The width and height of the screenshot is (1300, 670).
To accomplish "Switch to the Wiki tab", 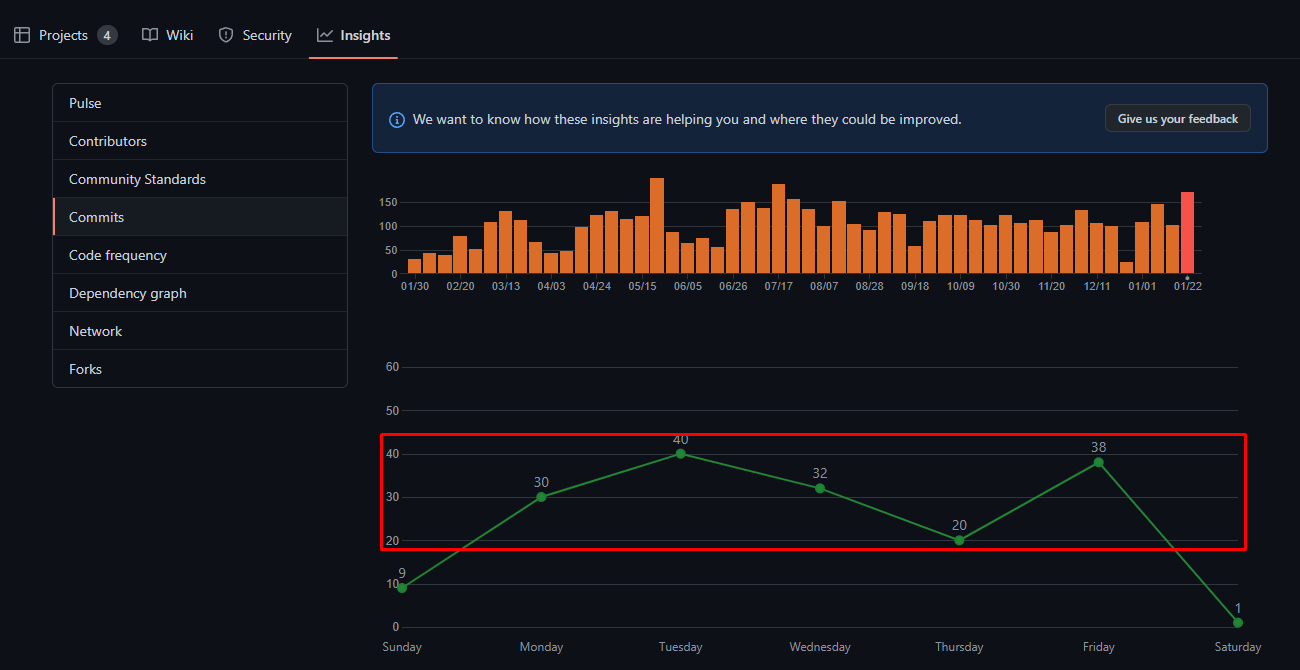I will click(178, 35).
